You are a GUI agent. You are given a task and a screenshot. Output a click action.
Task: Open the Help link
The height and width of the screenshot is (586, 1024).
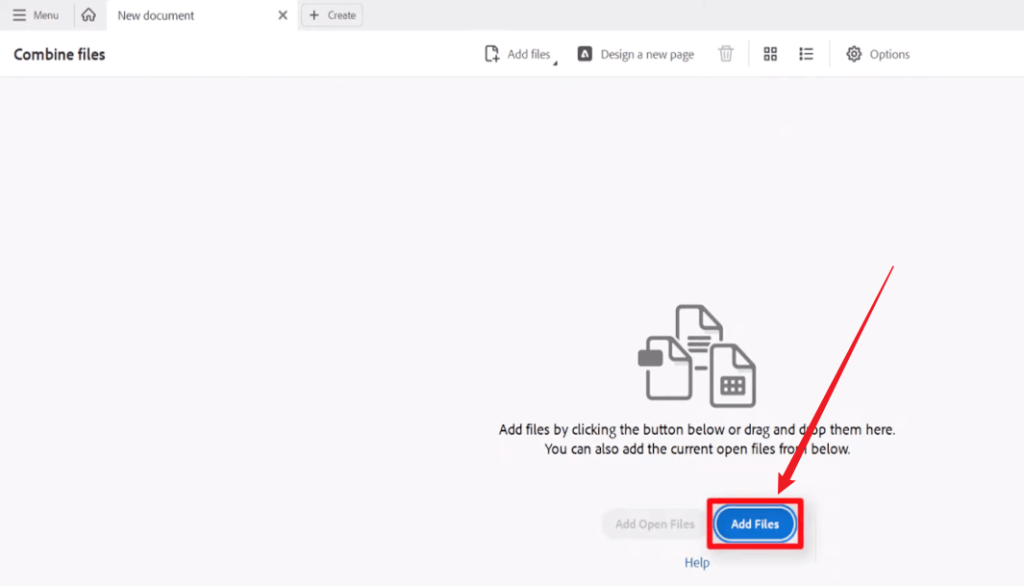pyautogui.click(x=697, y=562)
